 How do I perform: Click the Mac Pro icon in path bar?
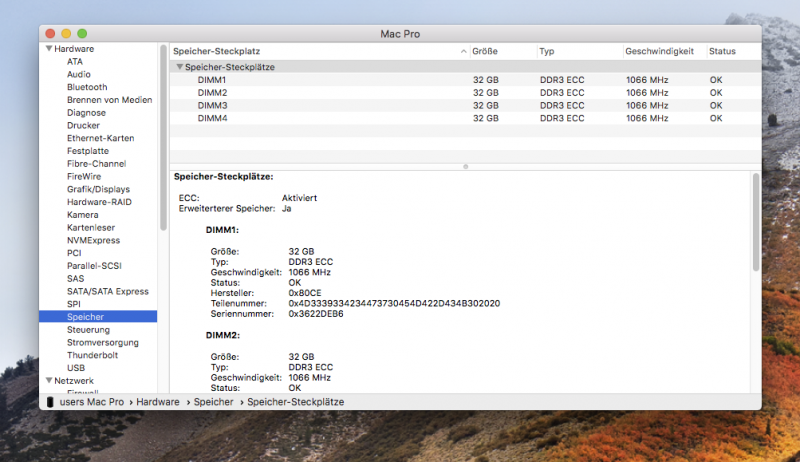pos(50,401)
